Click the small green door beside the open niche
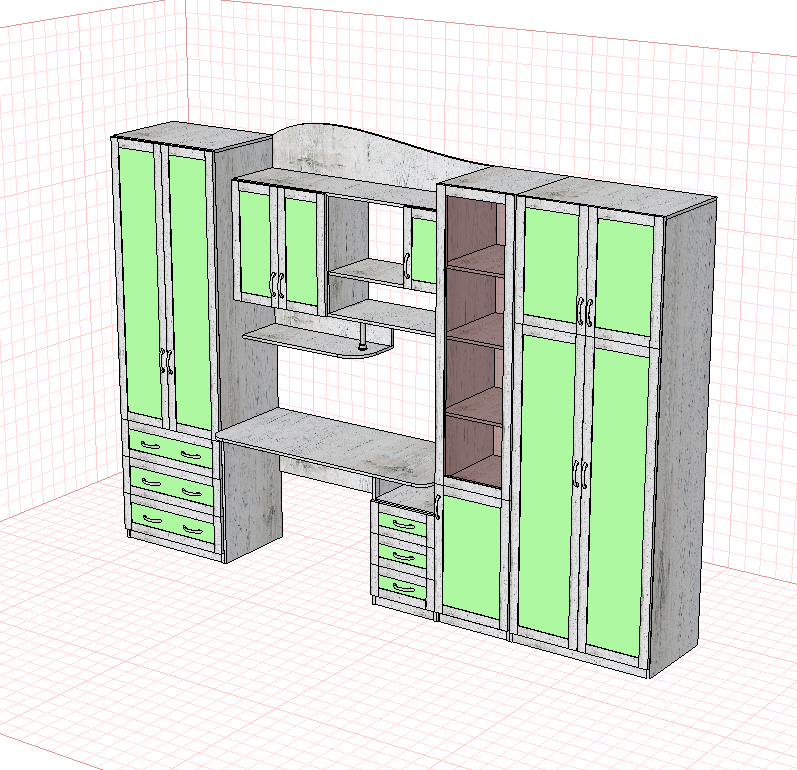 pyautogui.click(x=422, y=252)
